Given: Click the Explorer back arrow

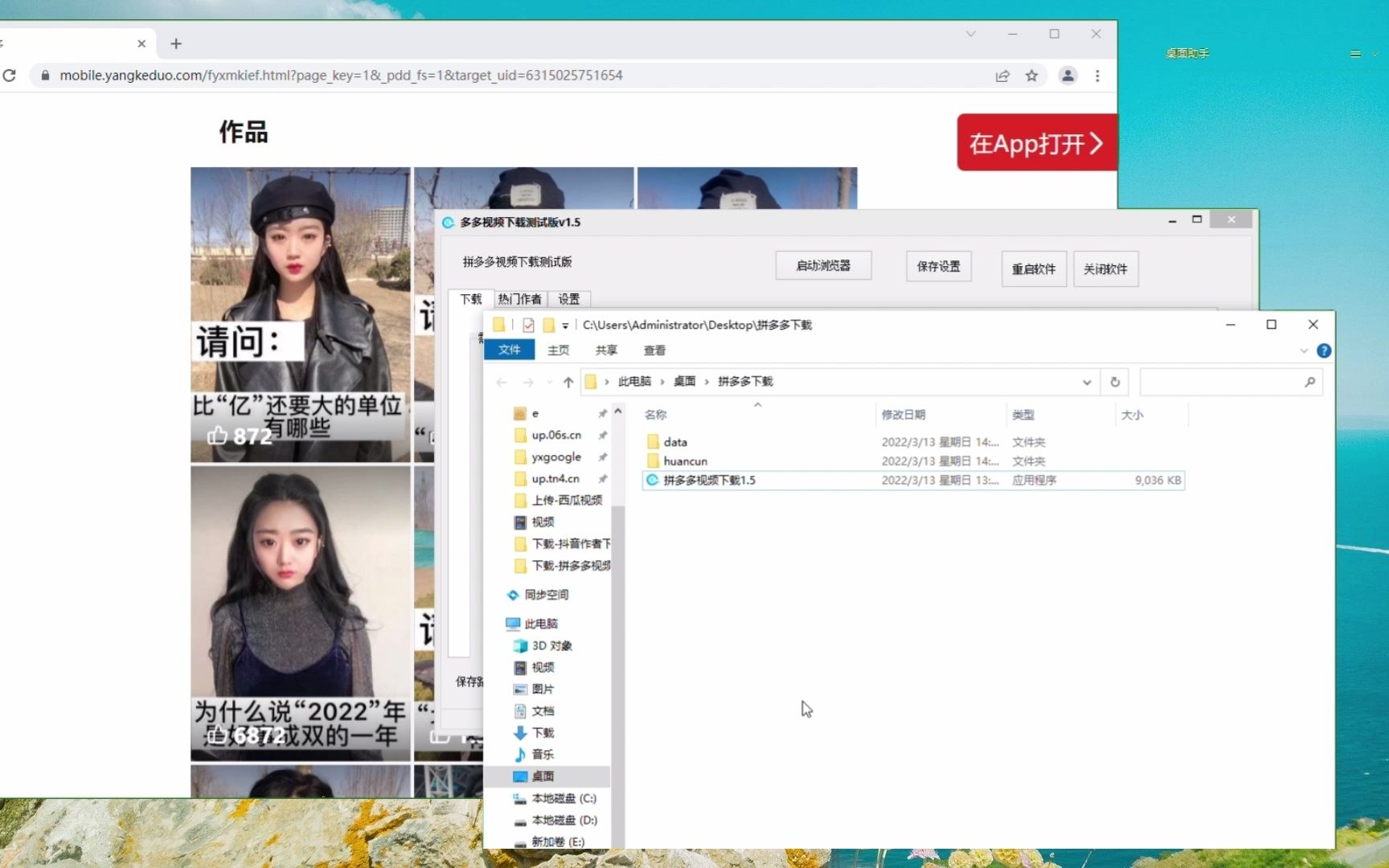Looking at the screenshot, I should (x=502, y=382).
